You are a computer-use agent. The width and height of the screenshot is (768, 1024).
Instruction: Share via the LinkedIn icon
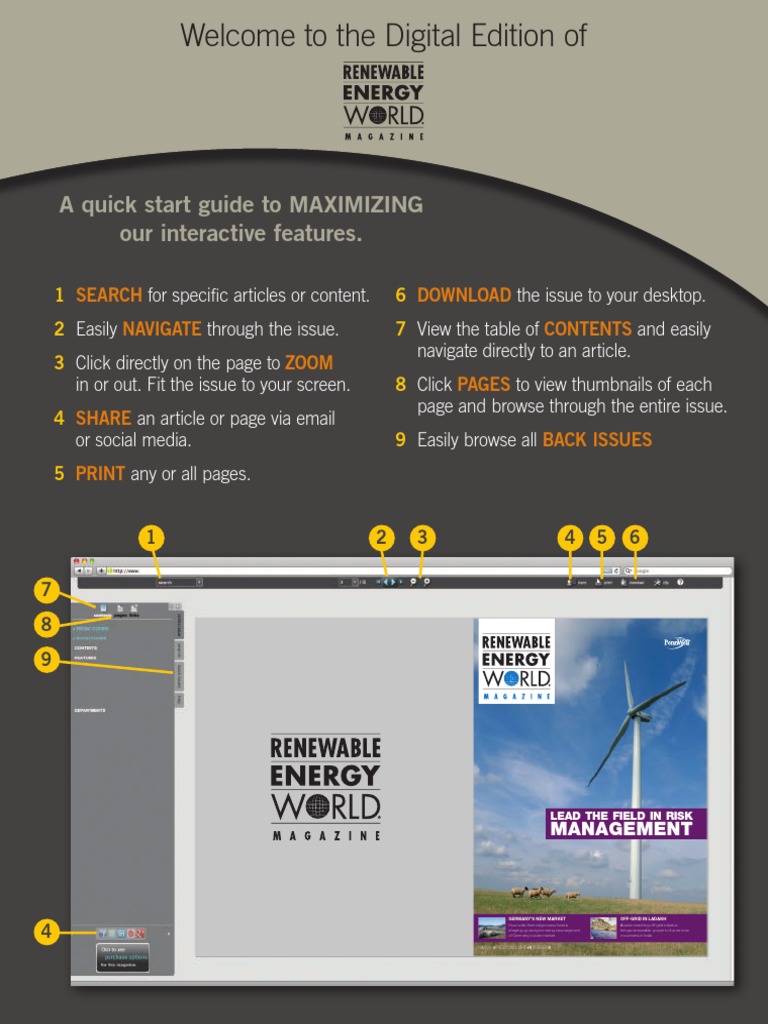pos(121,933)
